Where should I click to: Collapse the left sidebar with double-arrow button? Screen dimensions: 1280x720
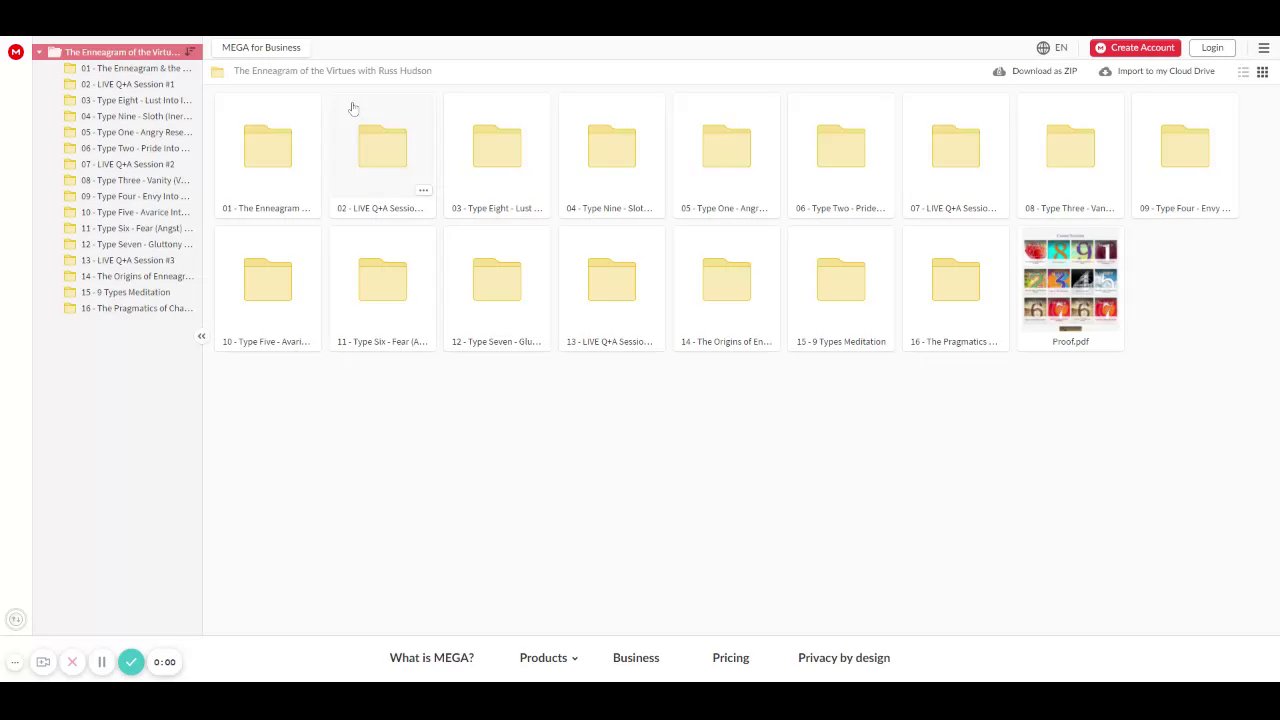tap(201, 336)
